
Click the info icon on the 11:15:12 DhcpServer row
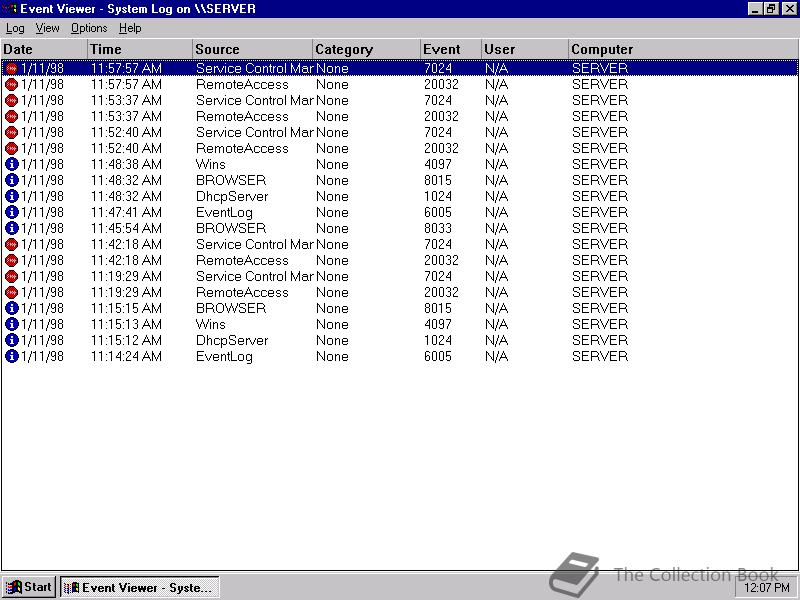tap(11, 340)
